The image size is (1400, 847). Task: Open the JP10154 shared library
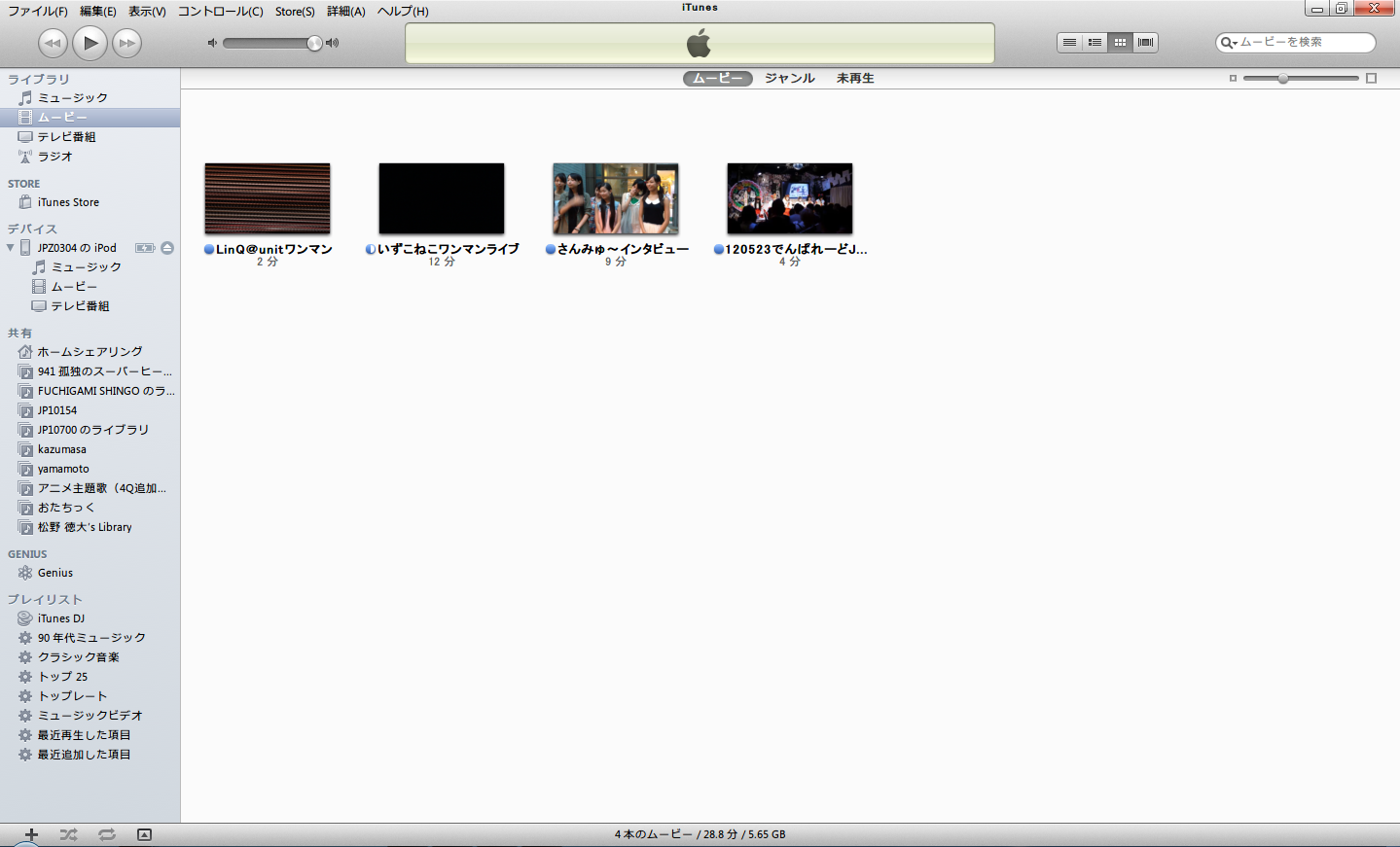click(x=90, y=410)
